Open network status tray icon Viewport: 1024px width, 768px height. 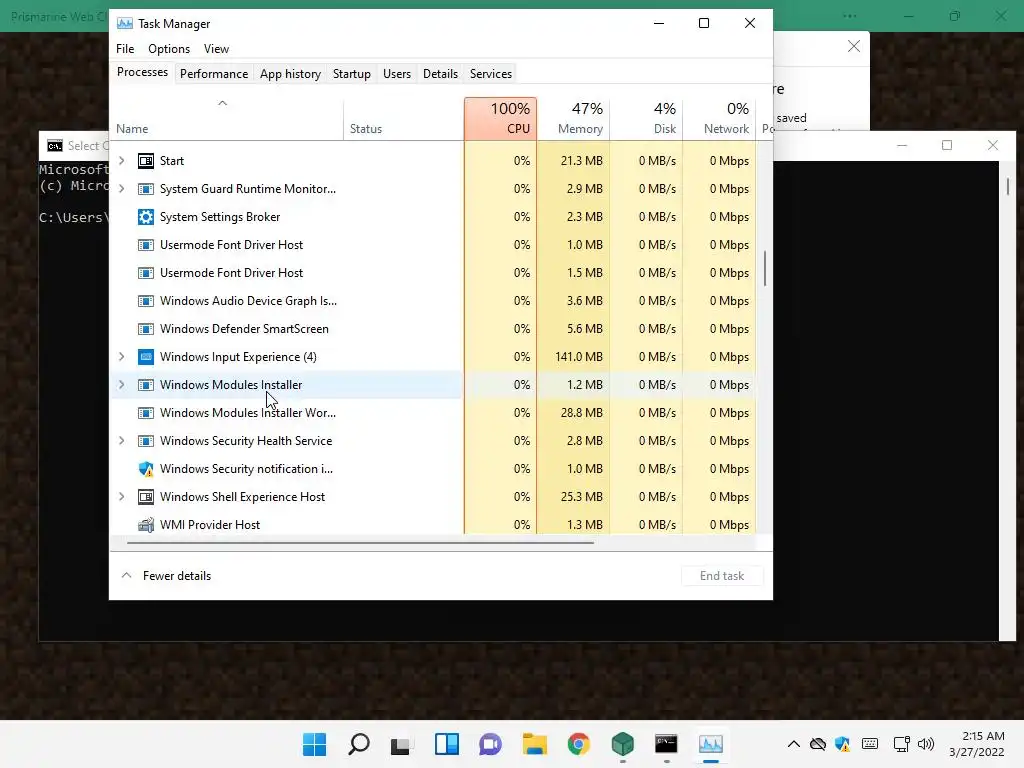click(901, 744)
